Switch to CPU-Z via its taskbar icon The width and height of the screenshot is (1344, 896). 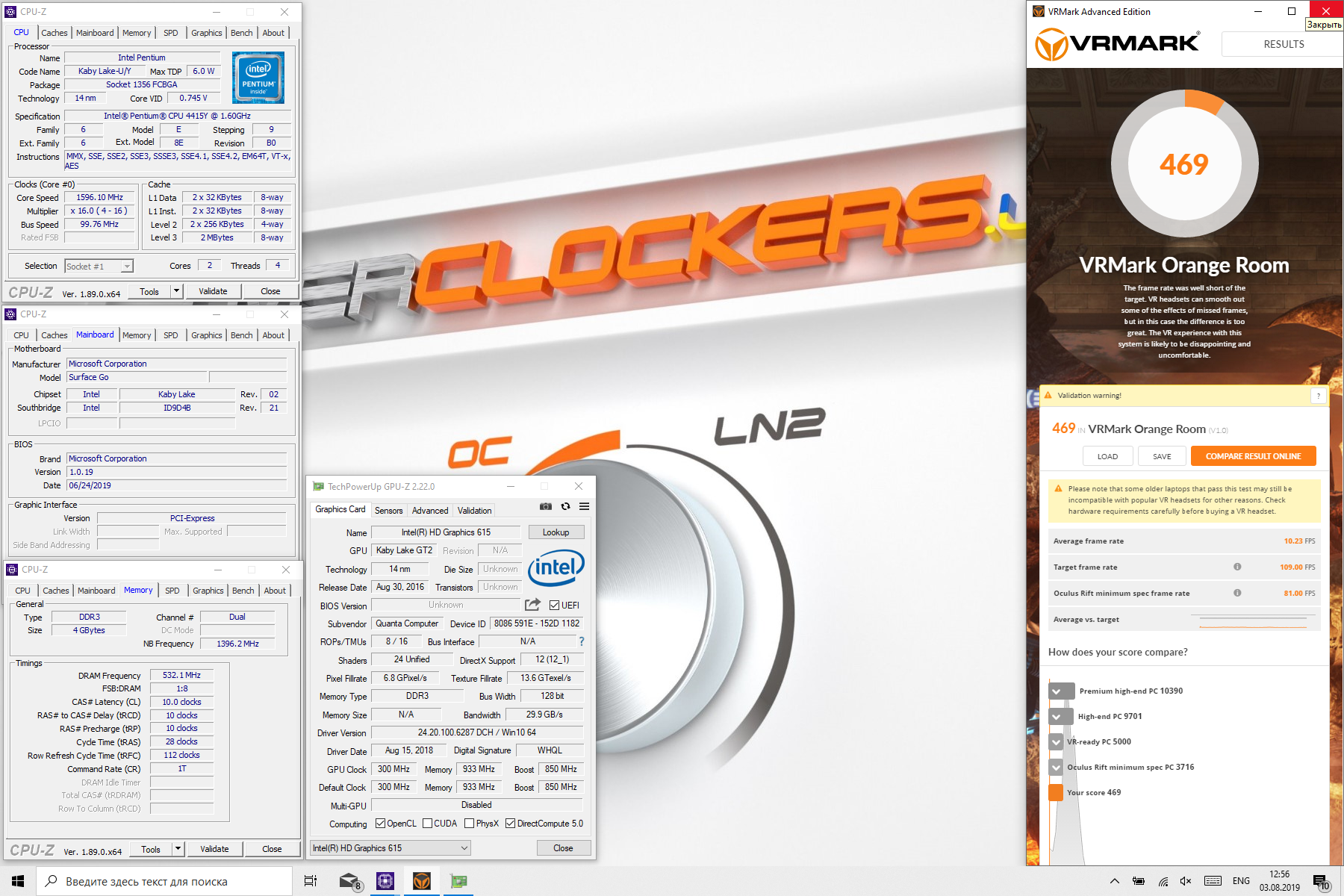click(385, 881)
